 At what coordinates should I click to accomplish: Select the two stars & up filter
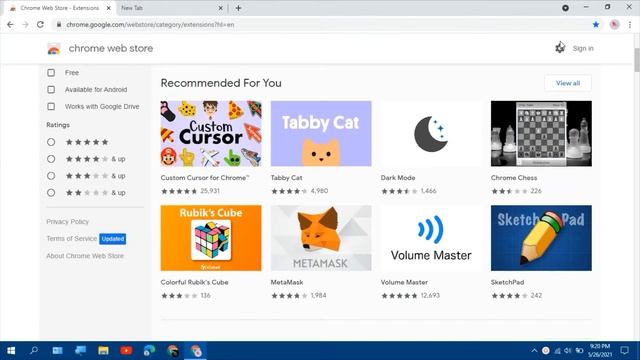tap(51, 193)
